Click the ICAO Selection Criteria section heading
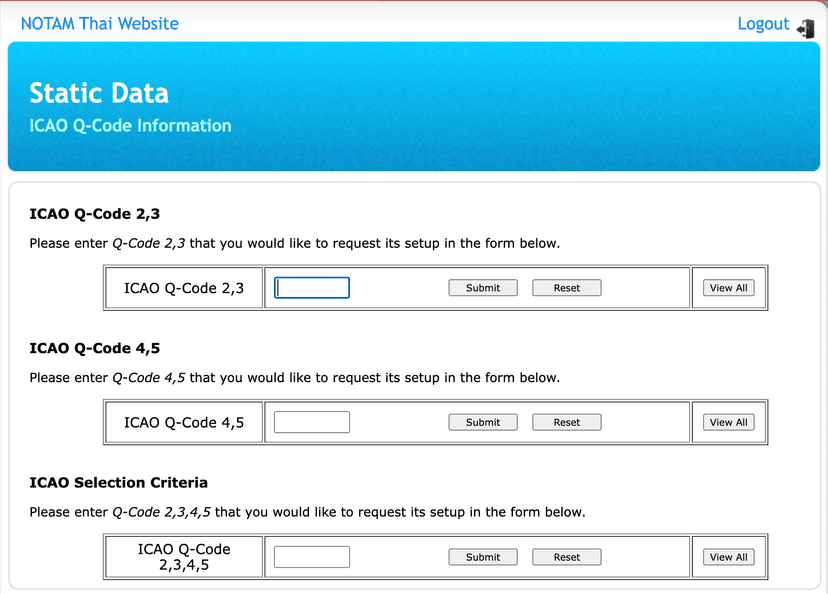This screenshot has height=594, width=828. [119, 483]
